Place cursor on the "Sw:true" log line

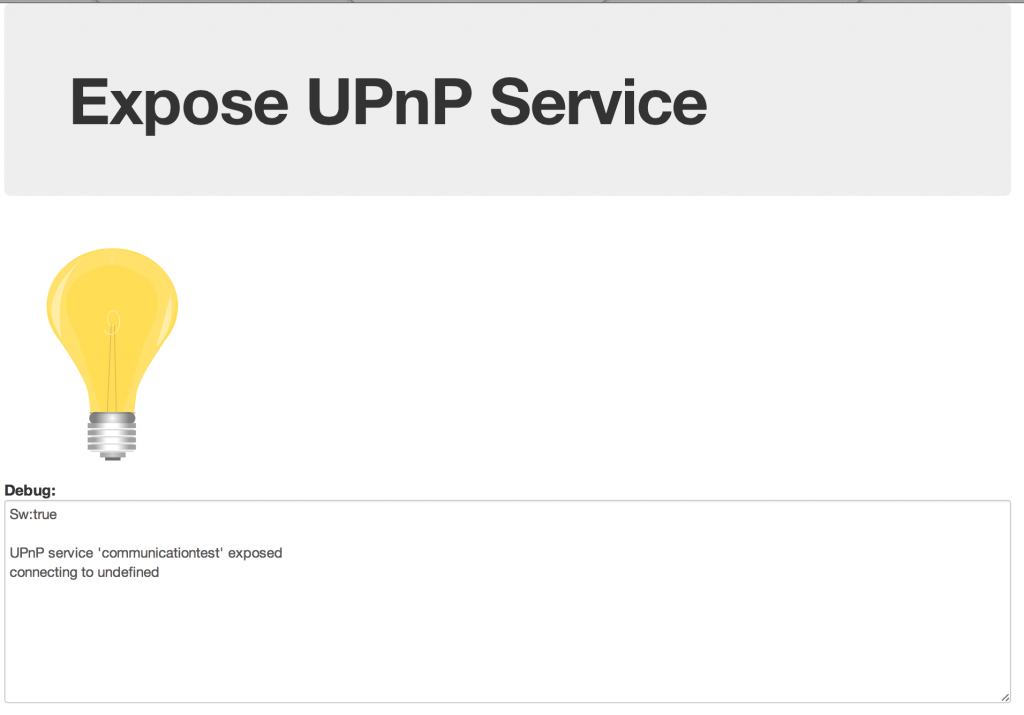point(33,515)
